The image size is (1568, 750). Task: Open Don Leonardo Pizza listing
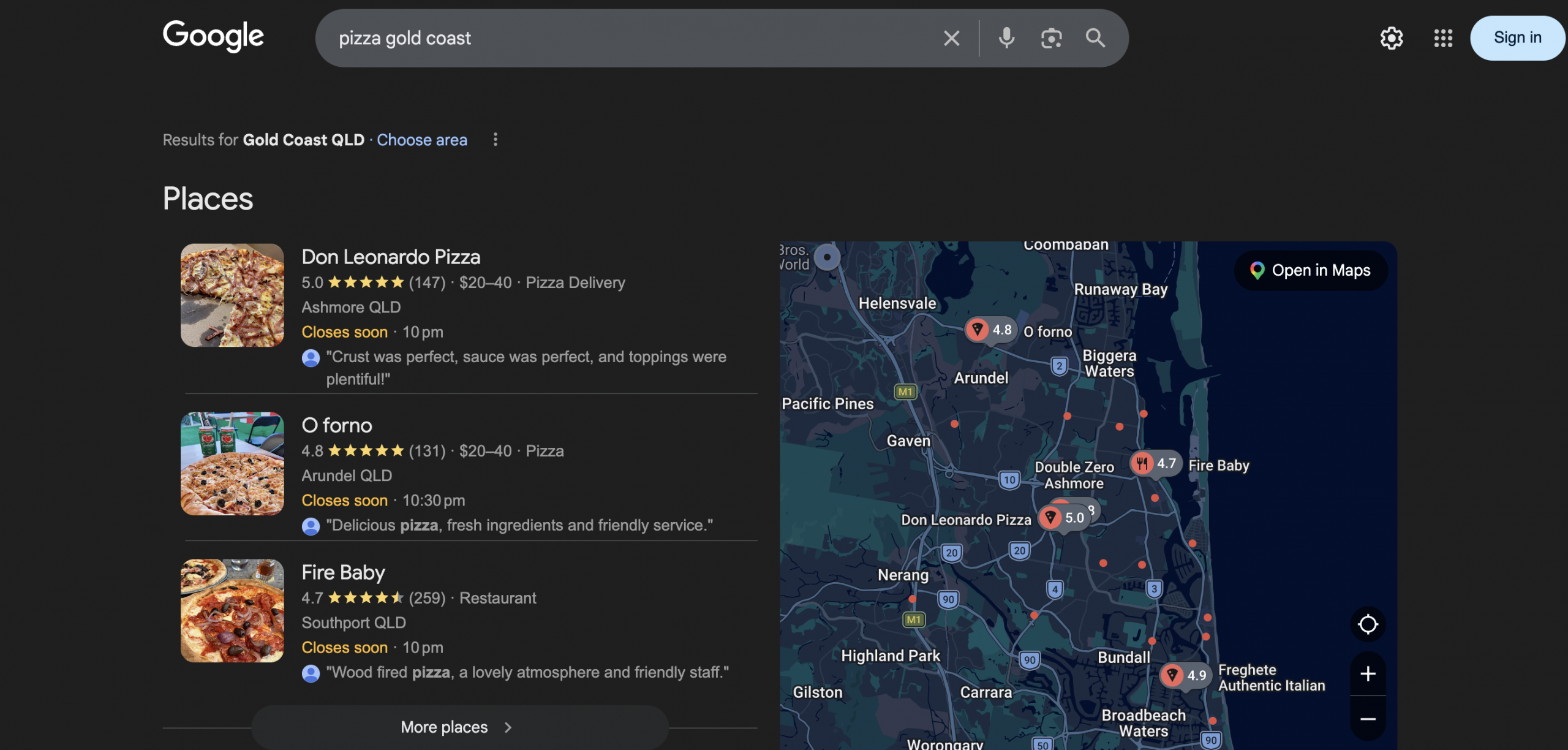click(x=391, y=257)
